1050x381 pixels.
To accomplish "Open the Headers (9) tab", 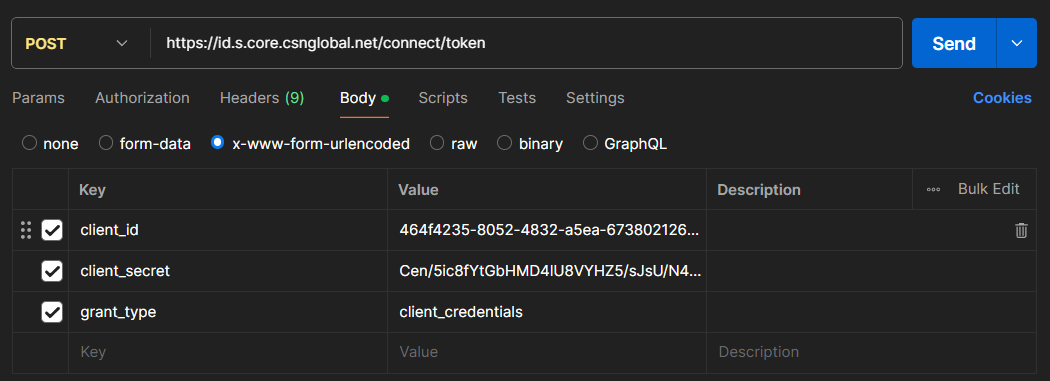I will pos(262,98).
